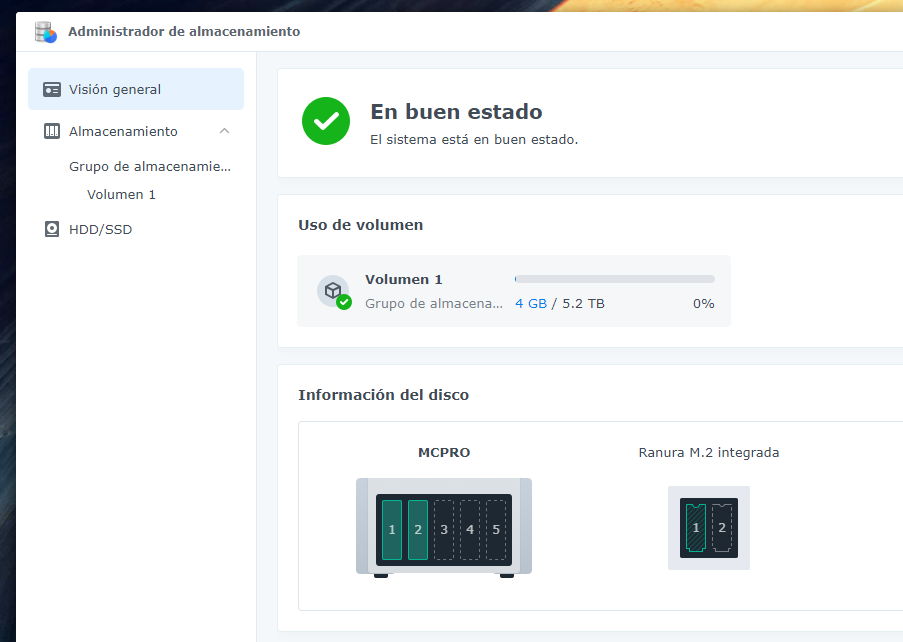Switch to the HDD/SSD section

coord(100,230)
